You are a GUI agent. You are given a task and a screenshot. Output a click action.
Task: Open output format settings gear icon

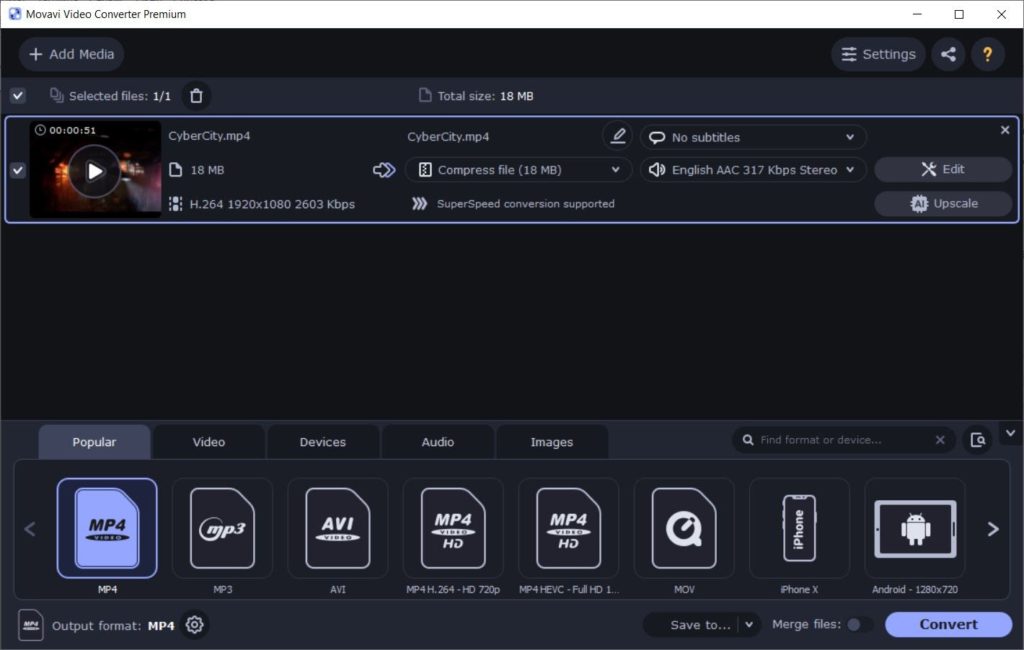[x=195, y=625]
